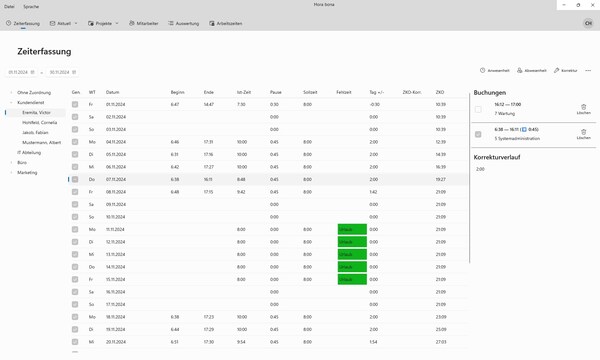This screenshot has height=360, width=600.
Task: Select the row dated 18.11.2024
Action: click(268, 317)
